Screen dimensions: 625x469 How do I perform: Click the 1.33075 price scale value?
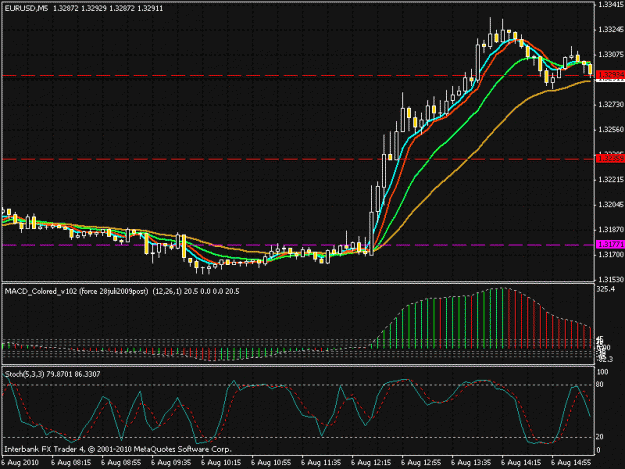pos(610,54)
